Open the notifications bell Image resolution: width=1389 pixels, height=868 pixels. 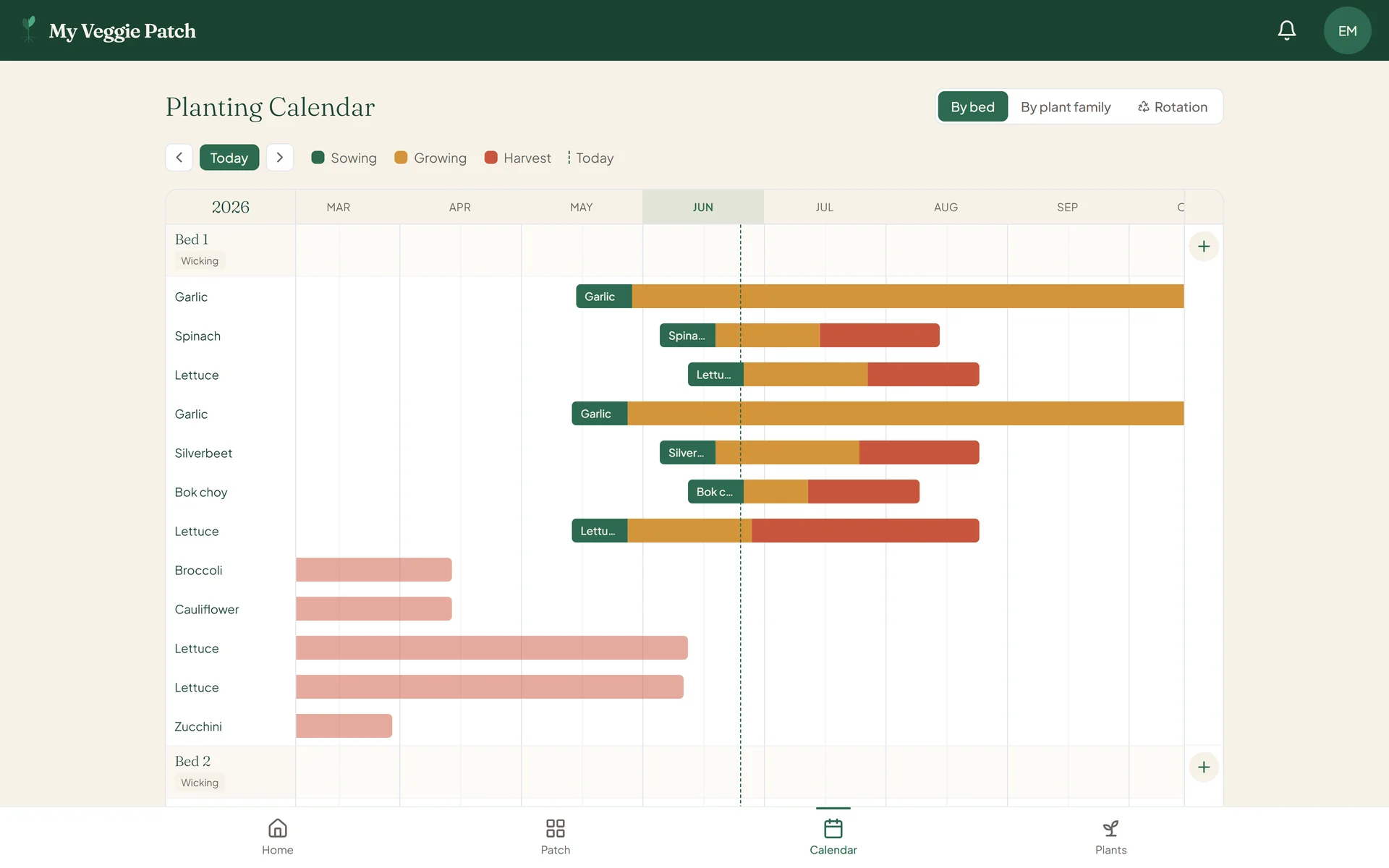(x=1286, y=30)
